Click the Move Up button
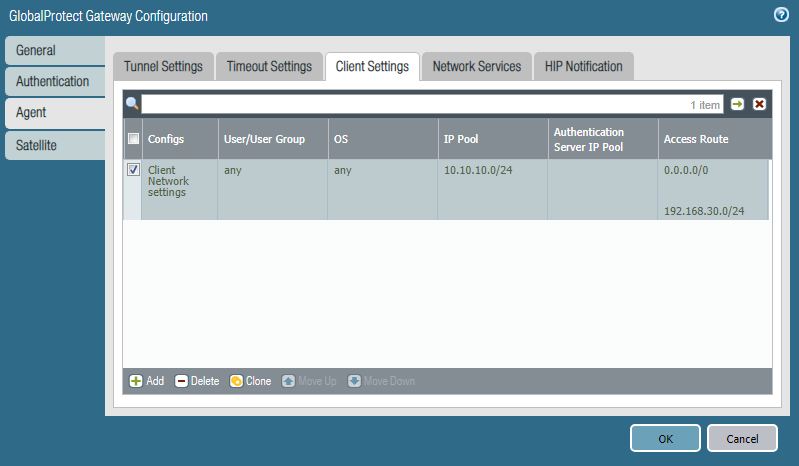 coord(309,381)
